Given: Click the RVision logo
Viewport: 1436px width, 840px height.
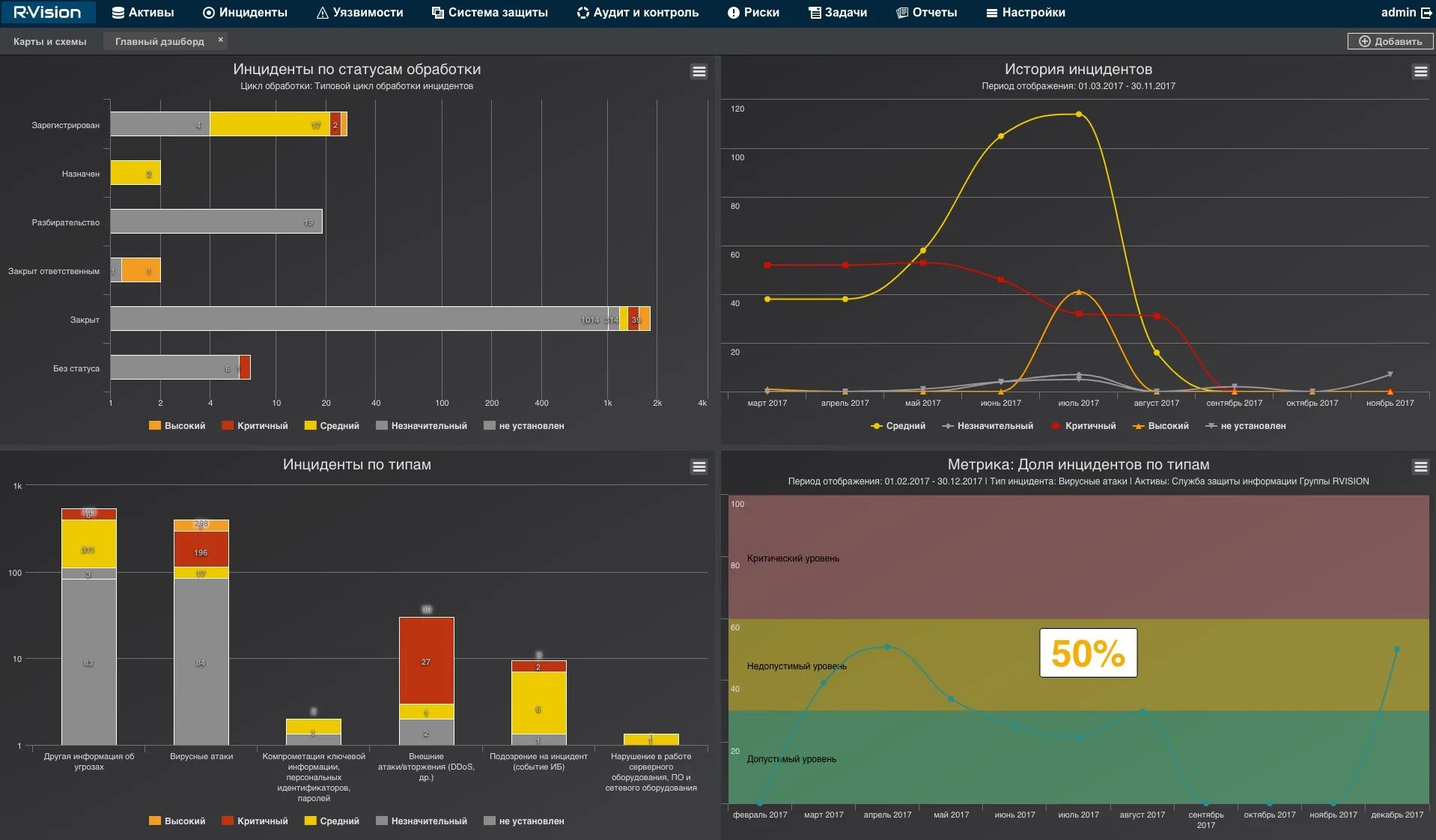Looking at the screenshot, I should point(47,12).
